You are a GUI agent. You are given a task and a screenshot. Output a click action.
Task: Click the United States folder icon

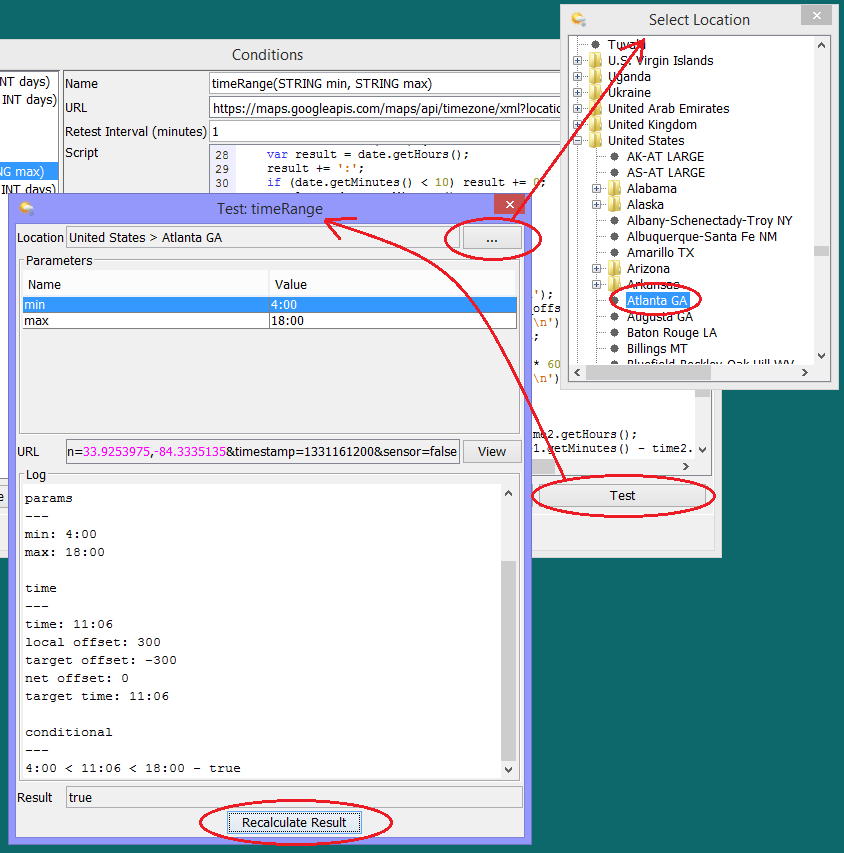(596, 140)
